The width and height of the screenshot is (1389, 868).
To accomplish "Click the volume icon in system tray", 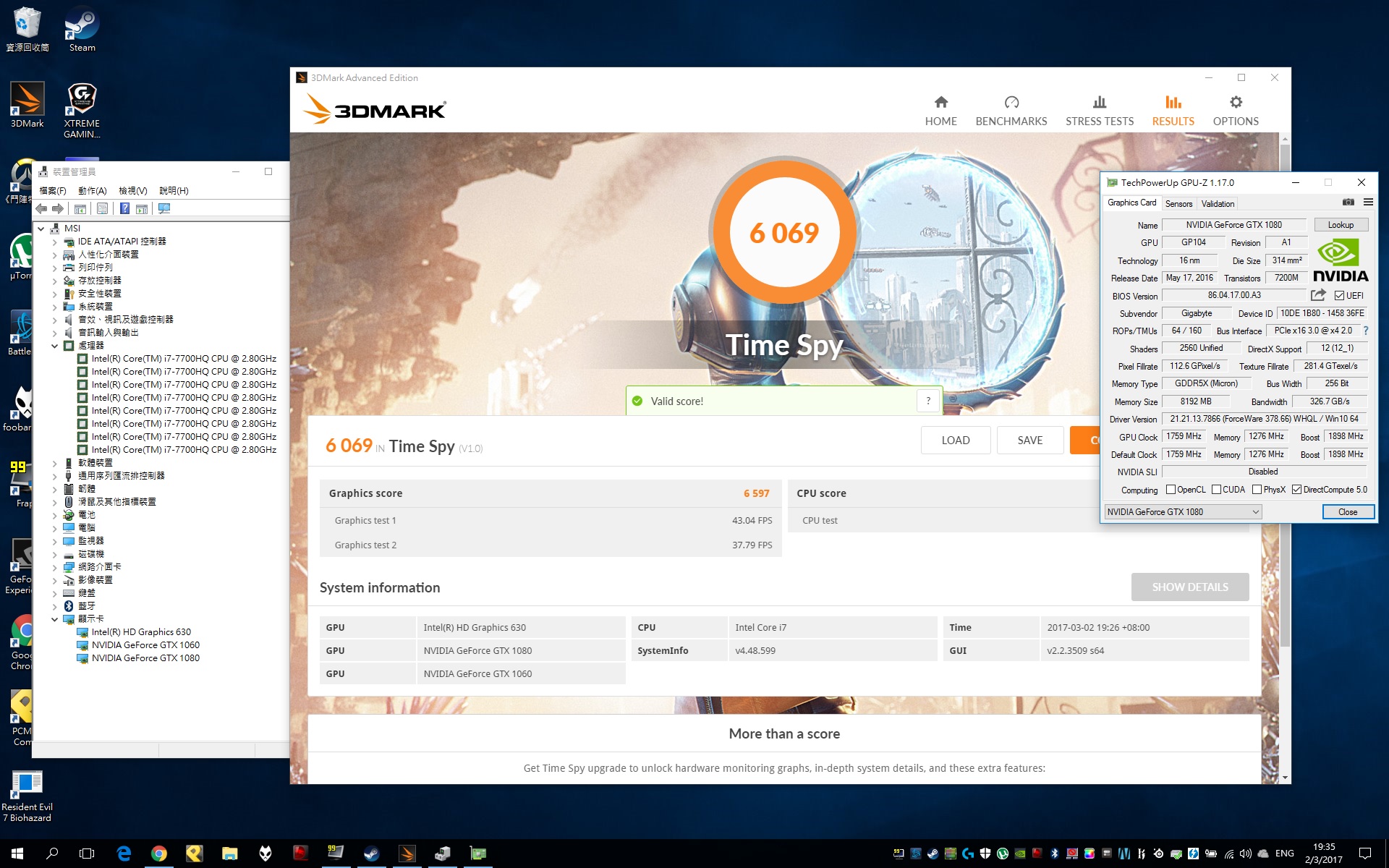I will coord(1246,854).
